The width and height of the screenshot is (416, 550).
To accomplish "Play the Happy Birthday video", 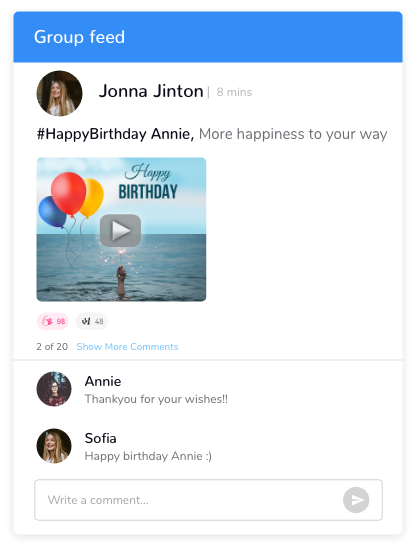I will click(120, 230).
